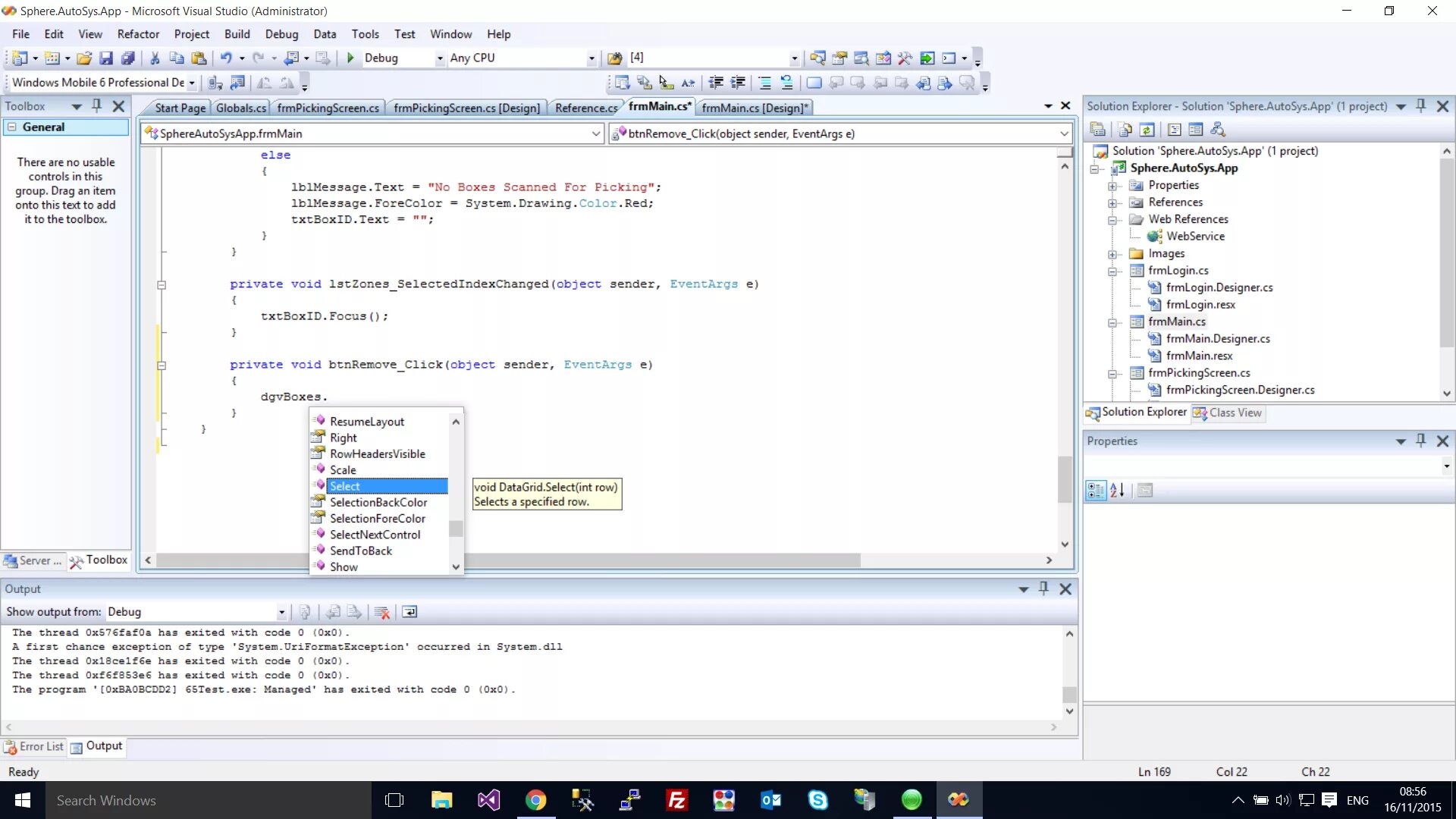
Task: Open the Error List tab
Action: [34, 747]
